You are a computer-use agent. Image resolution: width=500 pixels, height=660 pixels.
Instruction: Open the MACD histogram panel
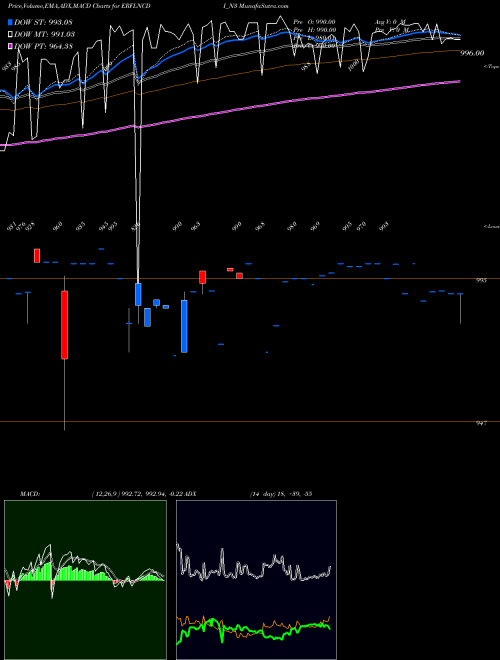(85, 580)
